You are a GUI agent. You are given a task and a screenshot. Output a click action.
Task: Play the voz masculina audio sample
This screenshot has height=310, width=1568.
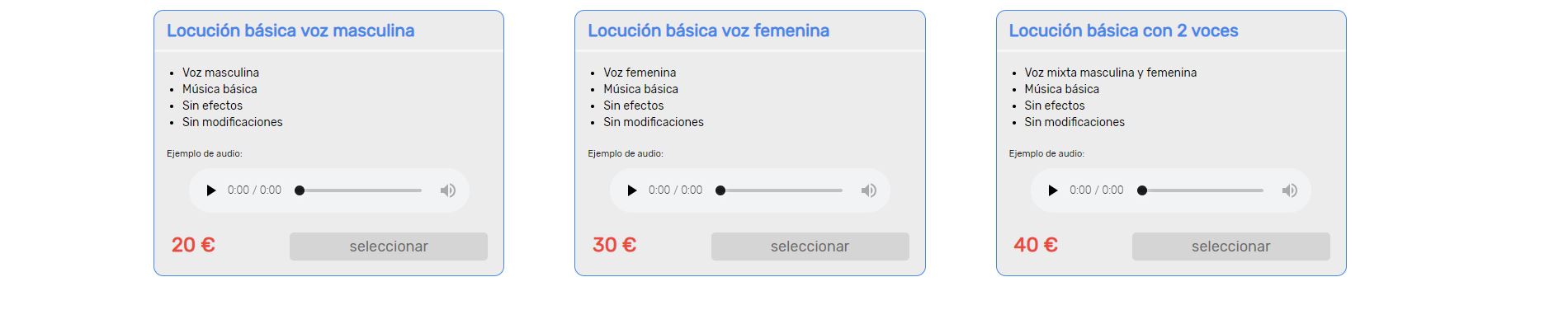coord(210,190)
